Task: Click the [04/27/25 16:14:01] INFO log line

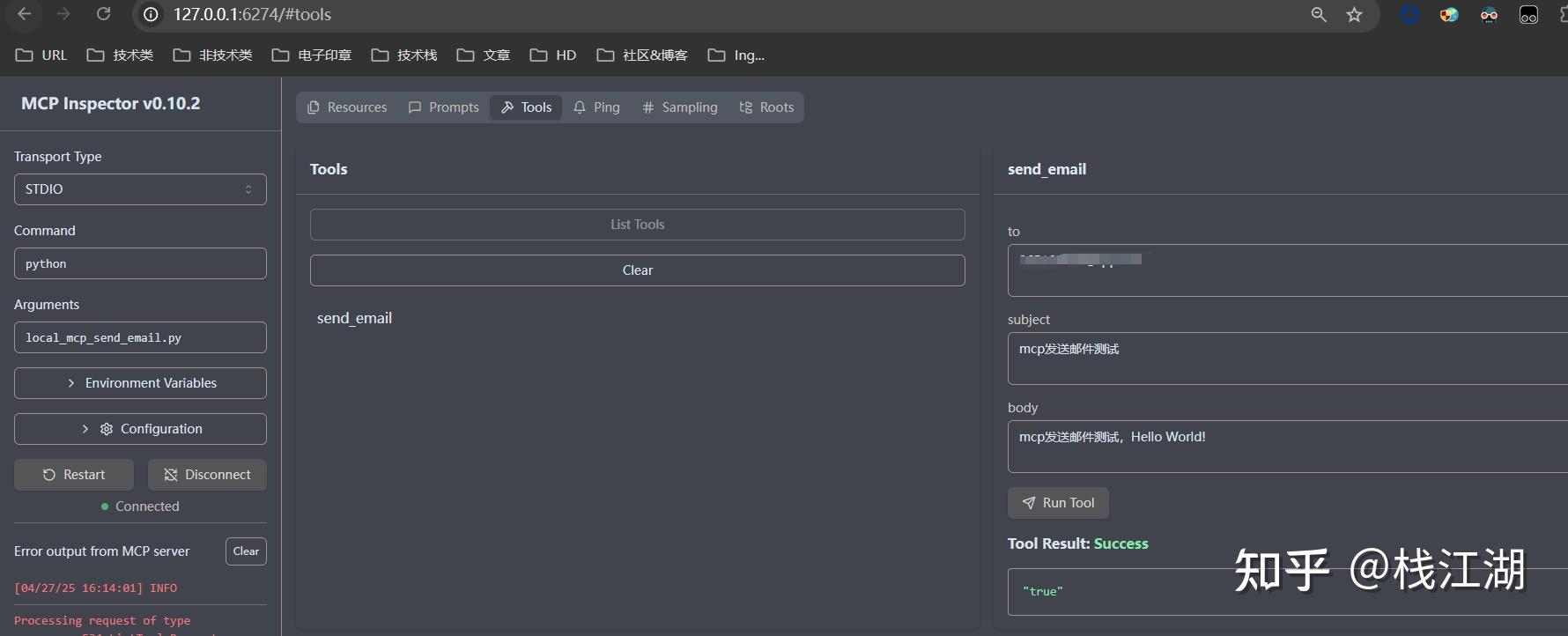Action: (x=95, y=588)
